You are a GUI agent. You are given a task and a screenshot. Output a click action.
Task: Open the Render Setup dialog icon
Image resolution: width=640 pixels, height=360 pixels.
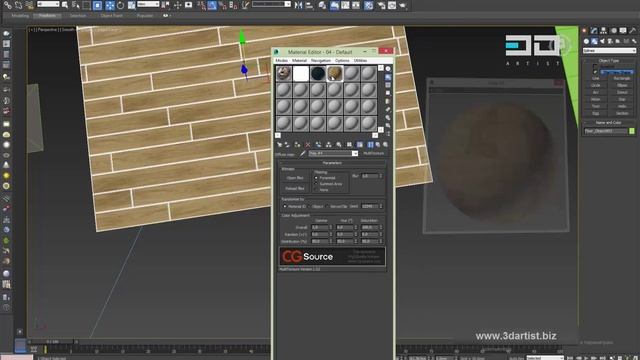[381, 5]
